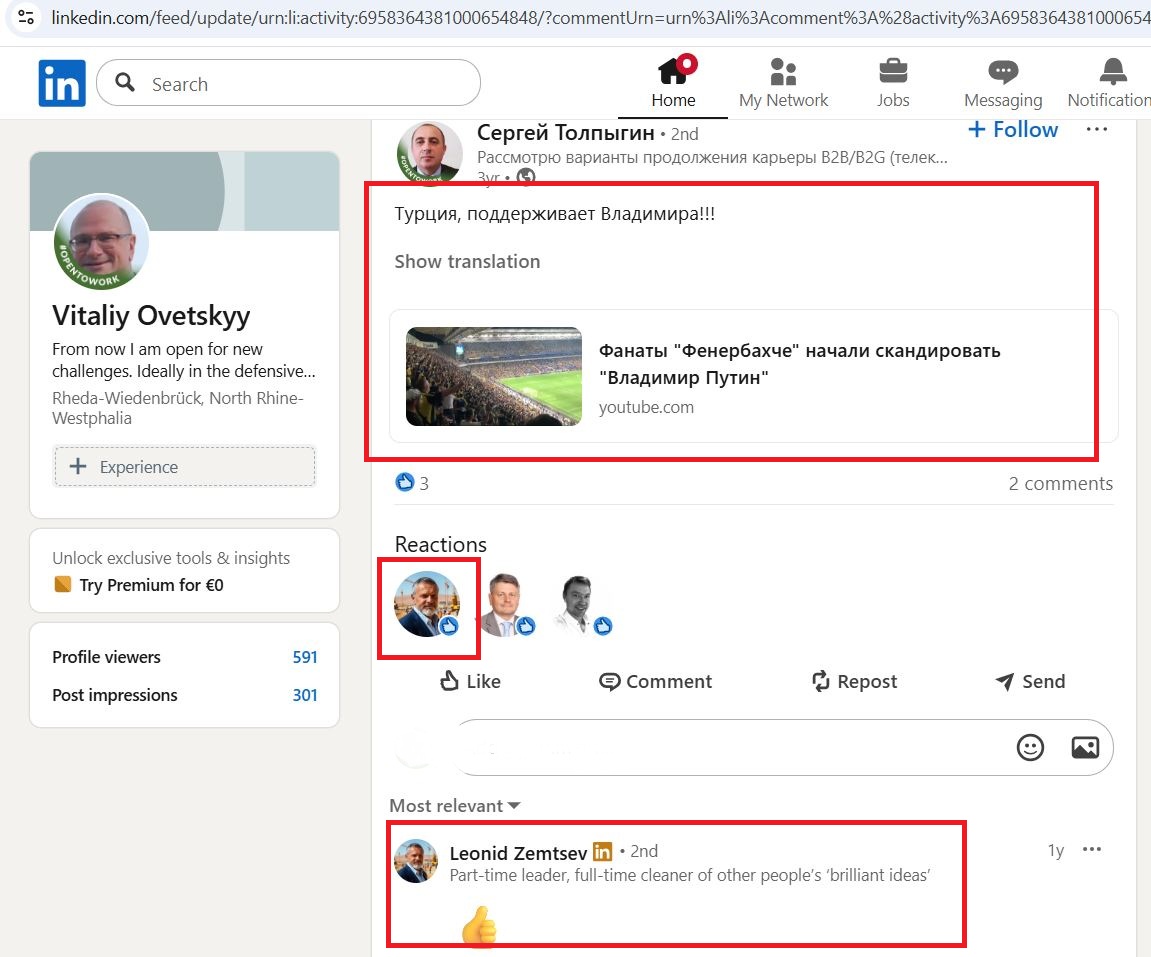Open the My Network icon
The height and width of the screenshot is (957, 1151).
(783, 72)
